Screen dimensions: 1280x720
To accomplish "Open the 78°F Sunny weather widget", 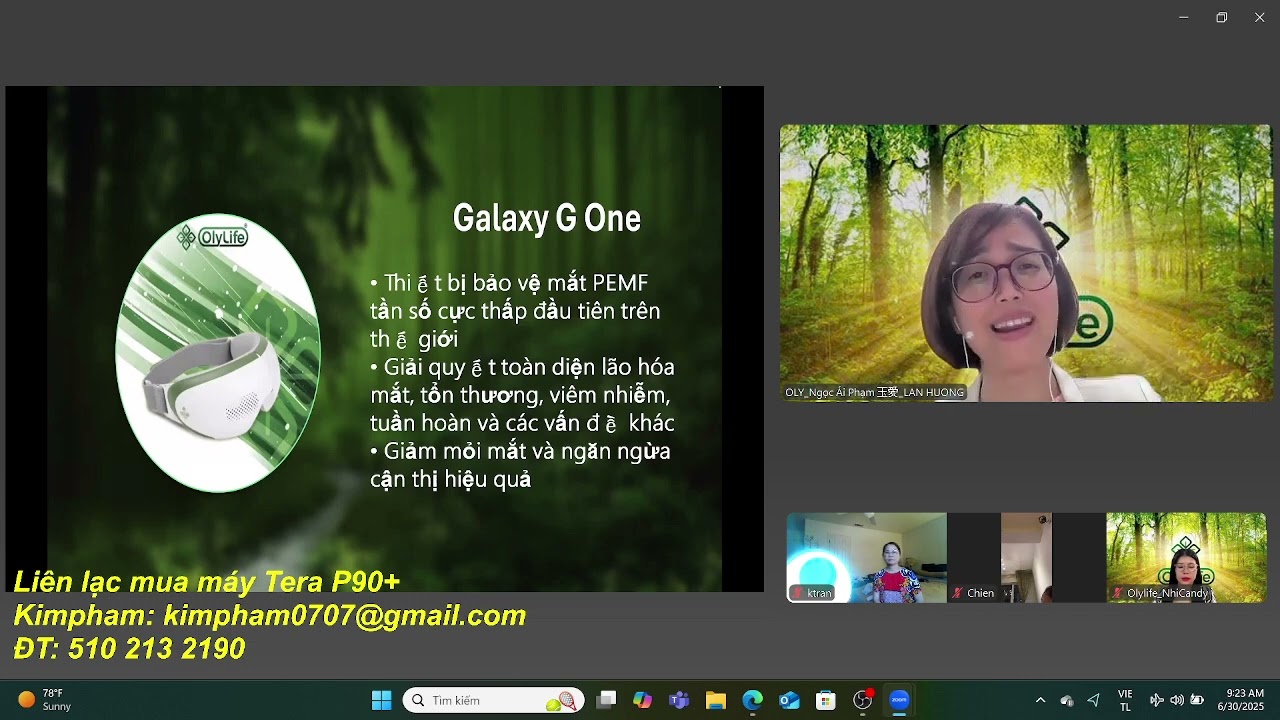I will 45,700.
